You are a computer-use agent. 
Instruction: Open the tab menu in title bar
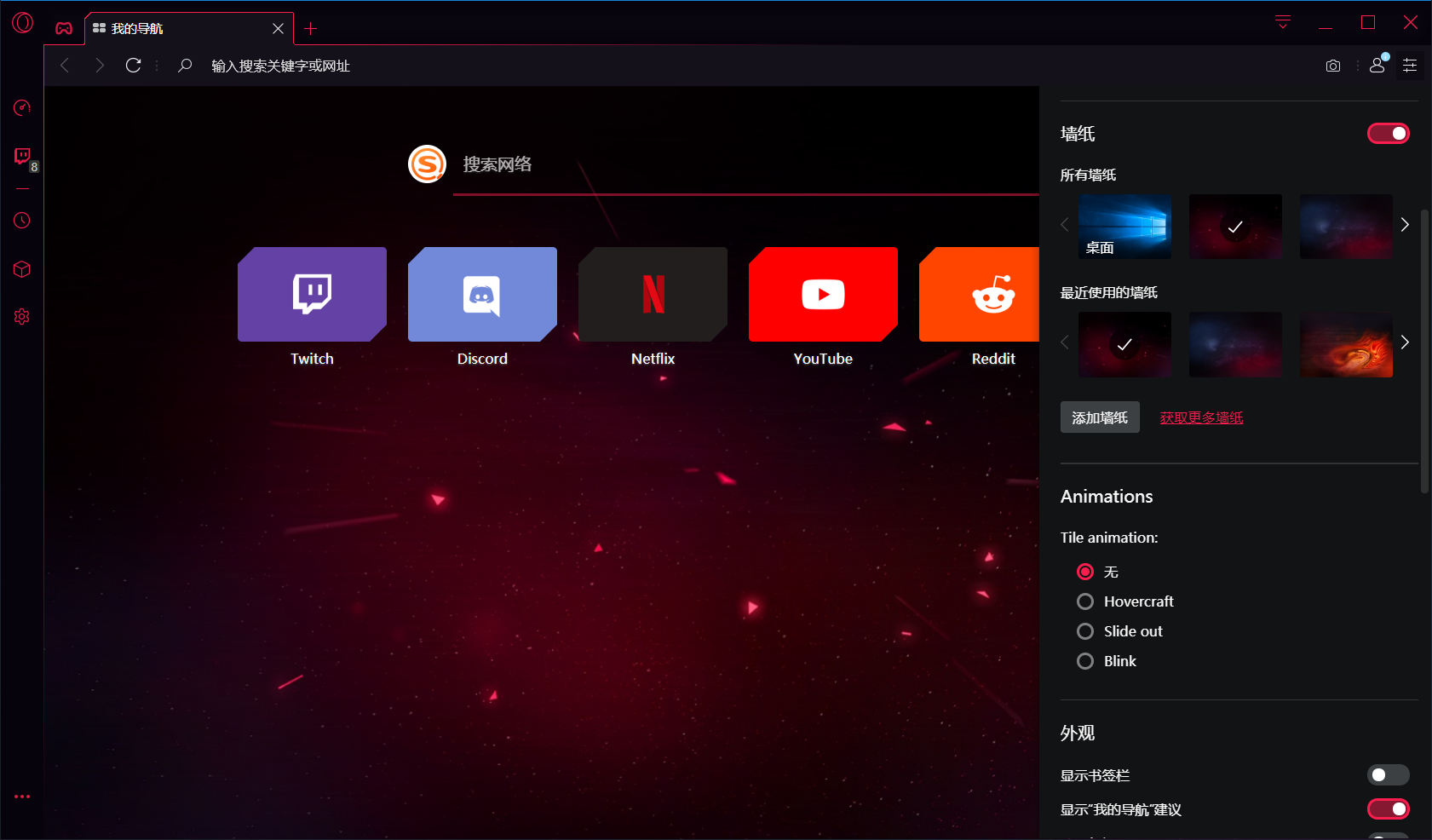pos(1283,22)
